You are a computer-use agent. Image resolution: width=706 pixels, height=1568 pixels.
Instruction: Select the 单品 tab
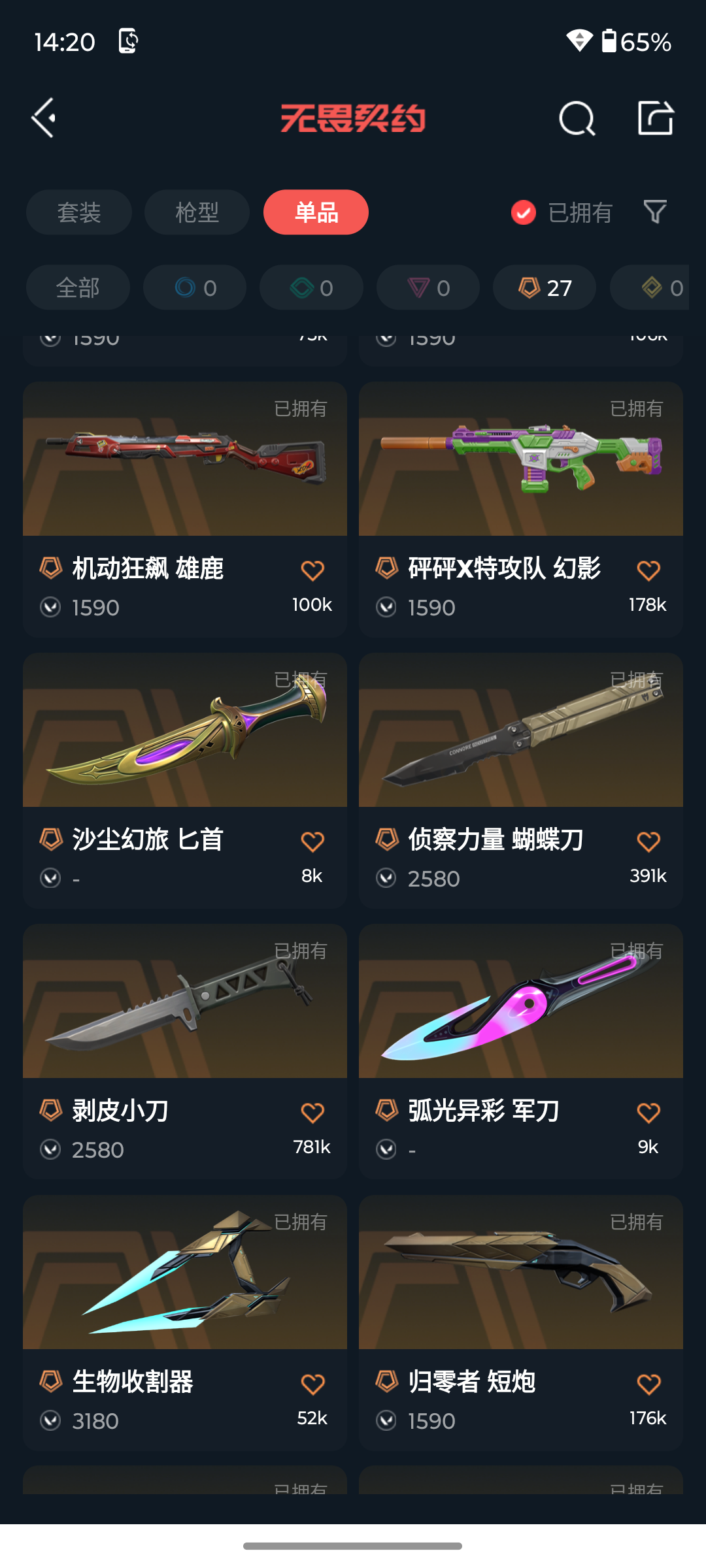click(x=316, y=212)
